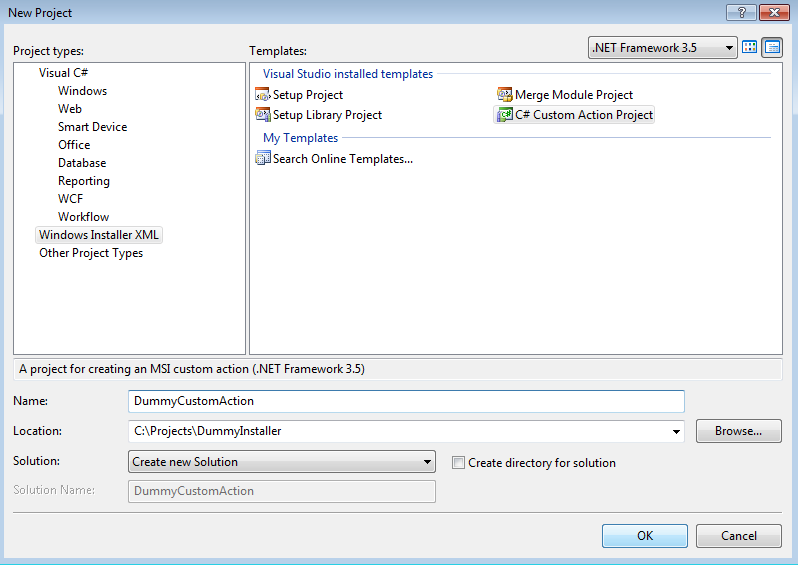Select Database project type
The height and width of the screenshot is (565, 798).
[x=82, y=163]
